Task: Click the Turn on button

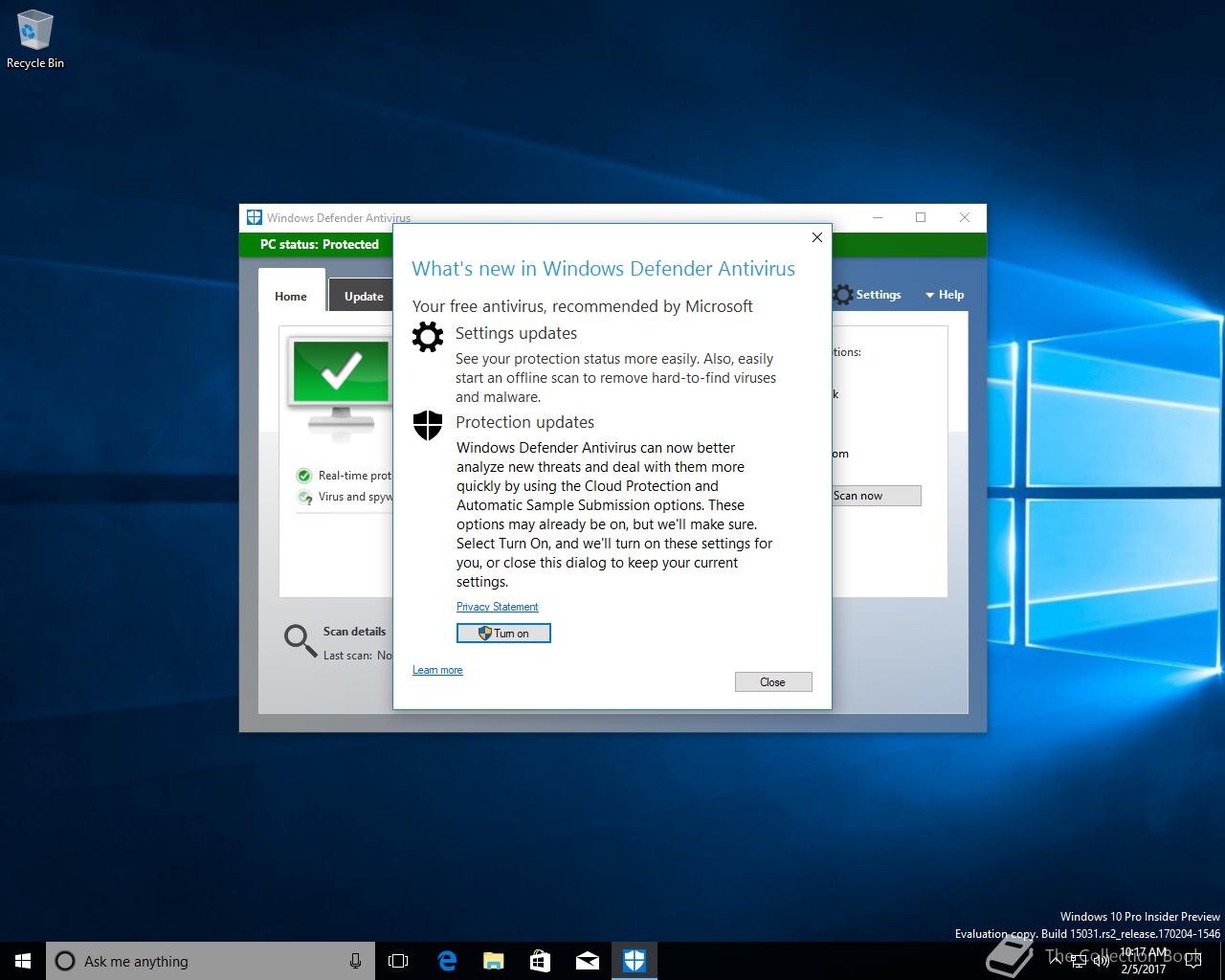Action: pos(503,633)
